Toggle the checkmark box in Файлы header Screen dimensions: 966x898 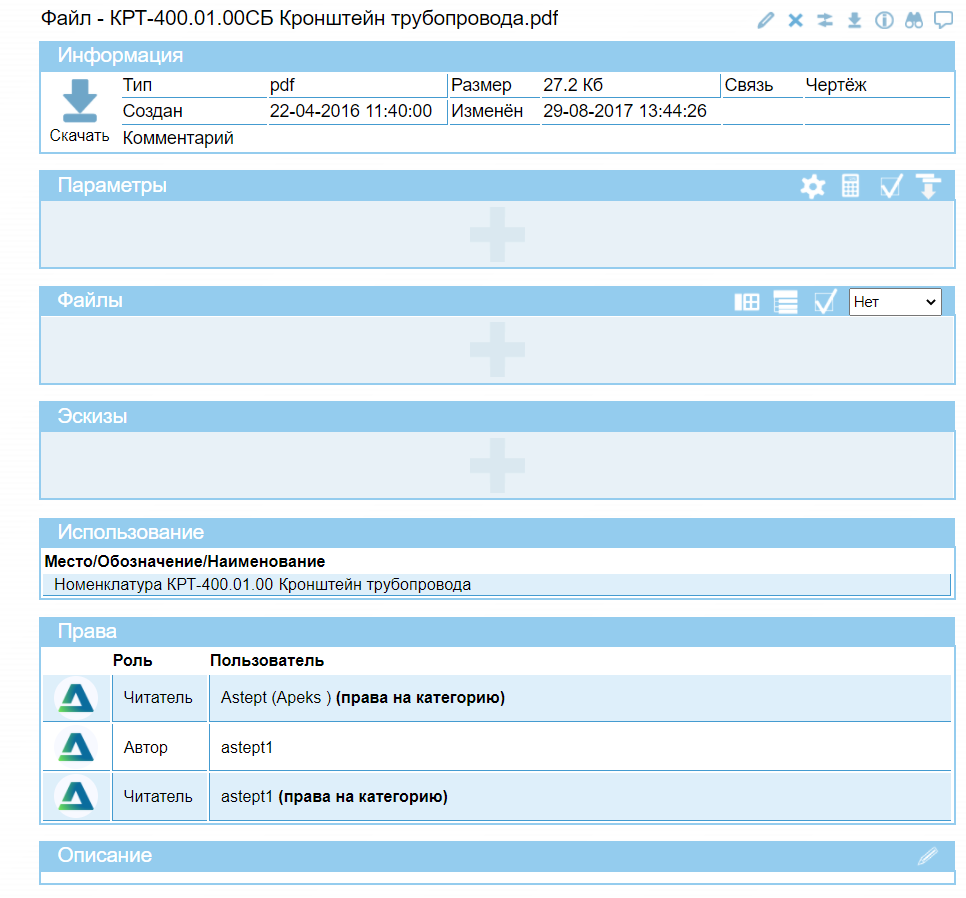tap(824, 302)
